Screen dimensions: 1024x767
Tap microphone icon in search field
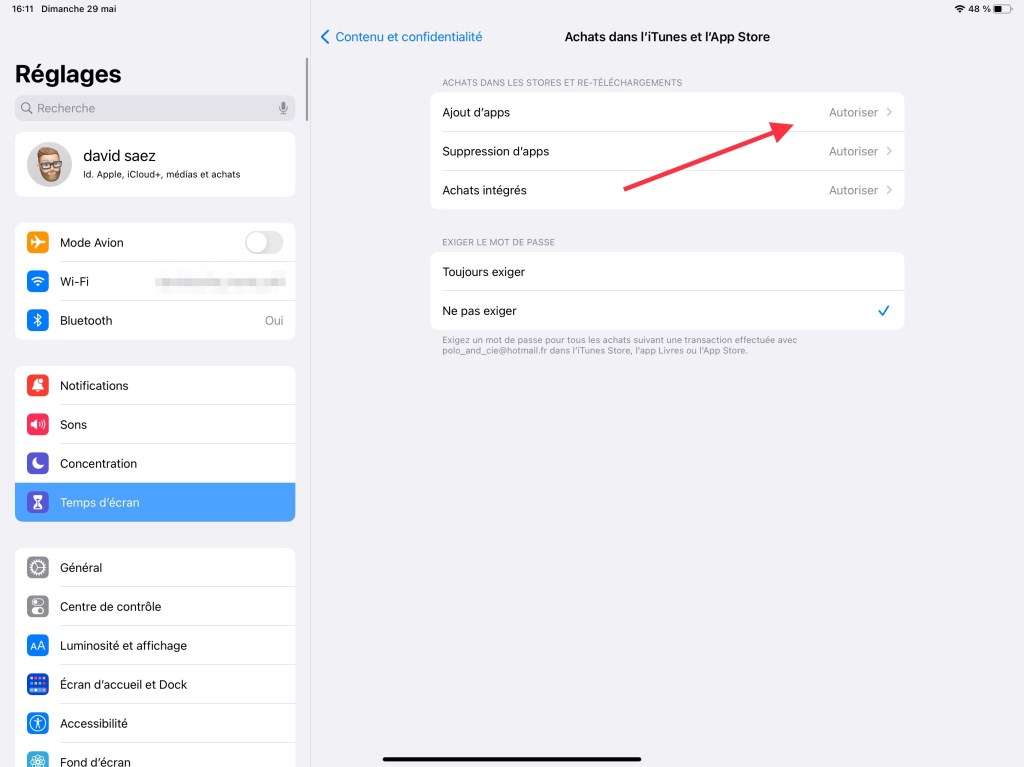pos(283,108)
